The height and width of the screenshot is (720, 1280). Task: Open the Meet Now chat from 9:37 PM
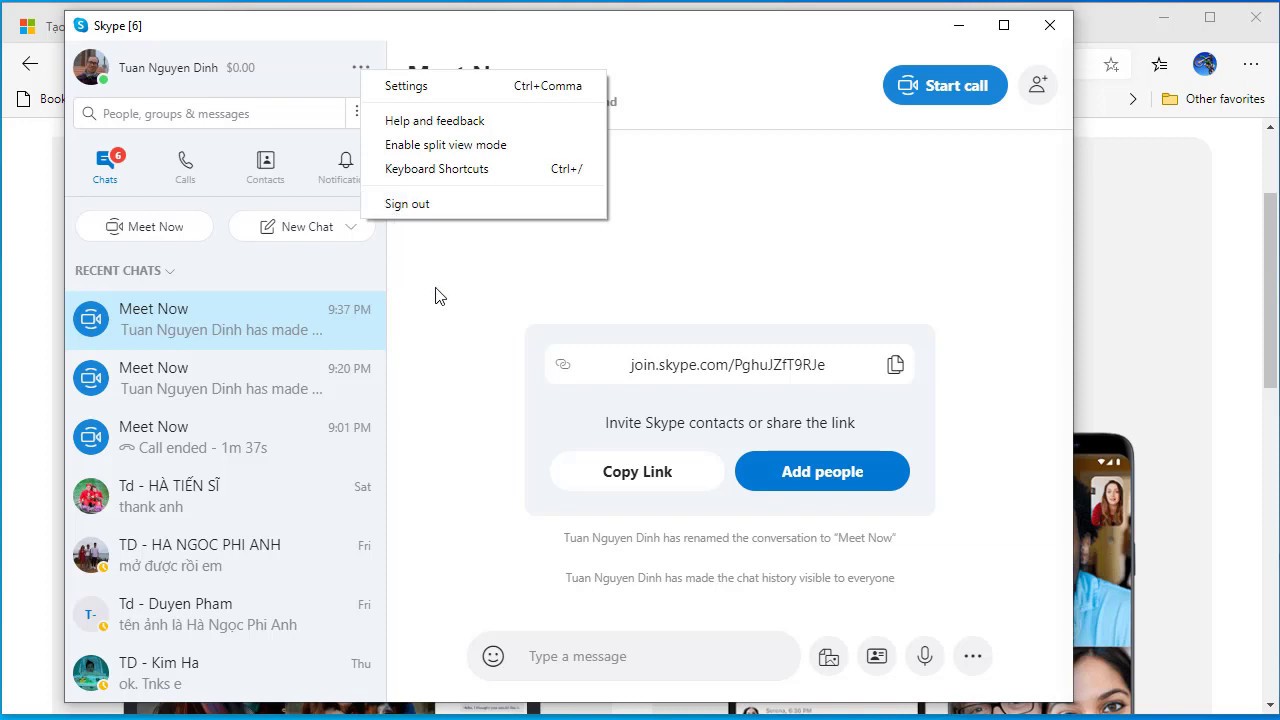[x=225, y=320]
